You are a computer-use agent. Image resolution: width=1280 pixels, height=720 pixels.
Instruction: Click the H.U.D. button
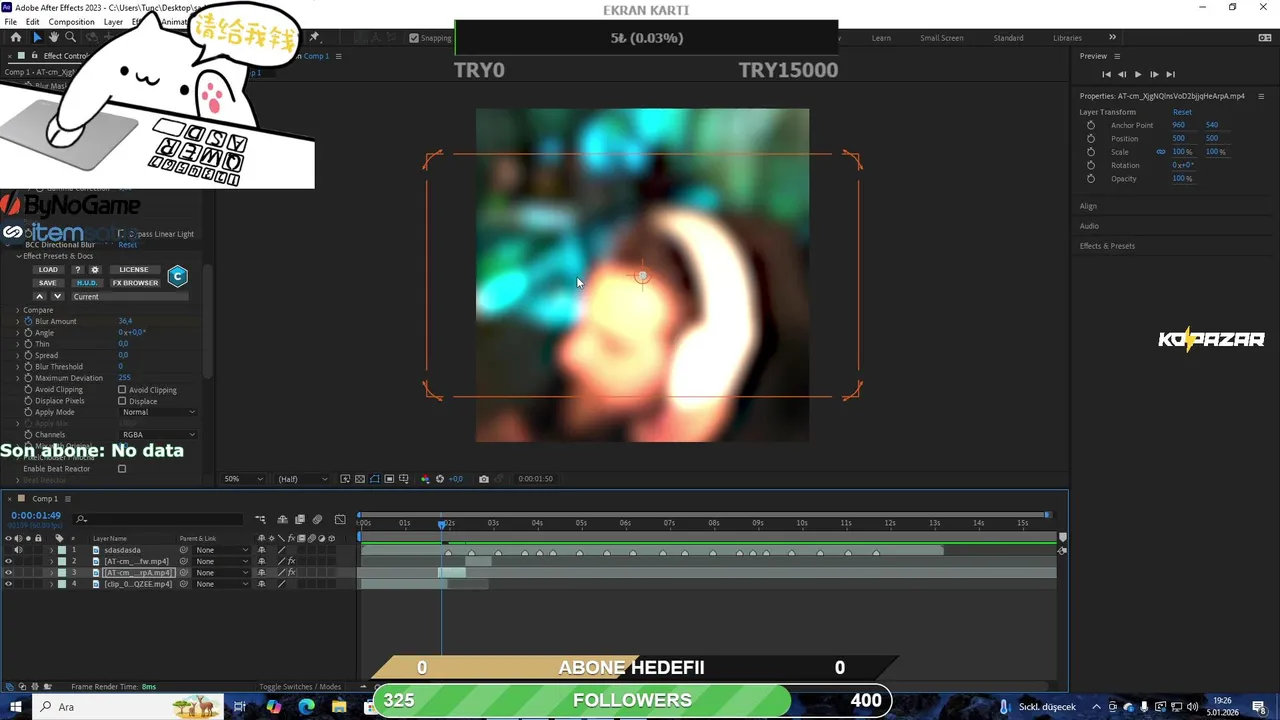[x=87, y=283]
